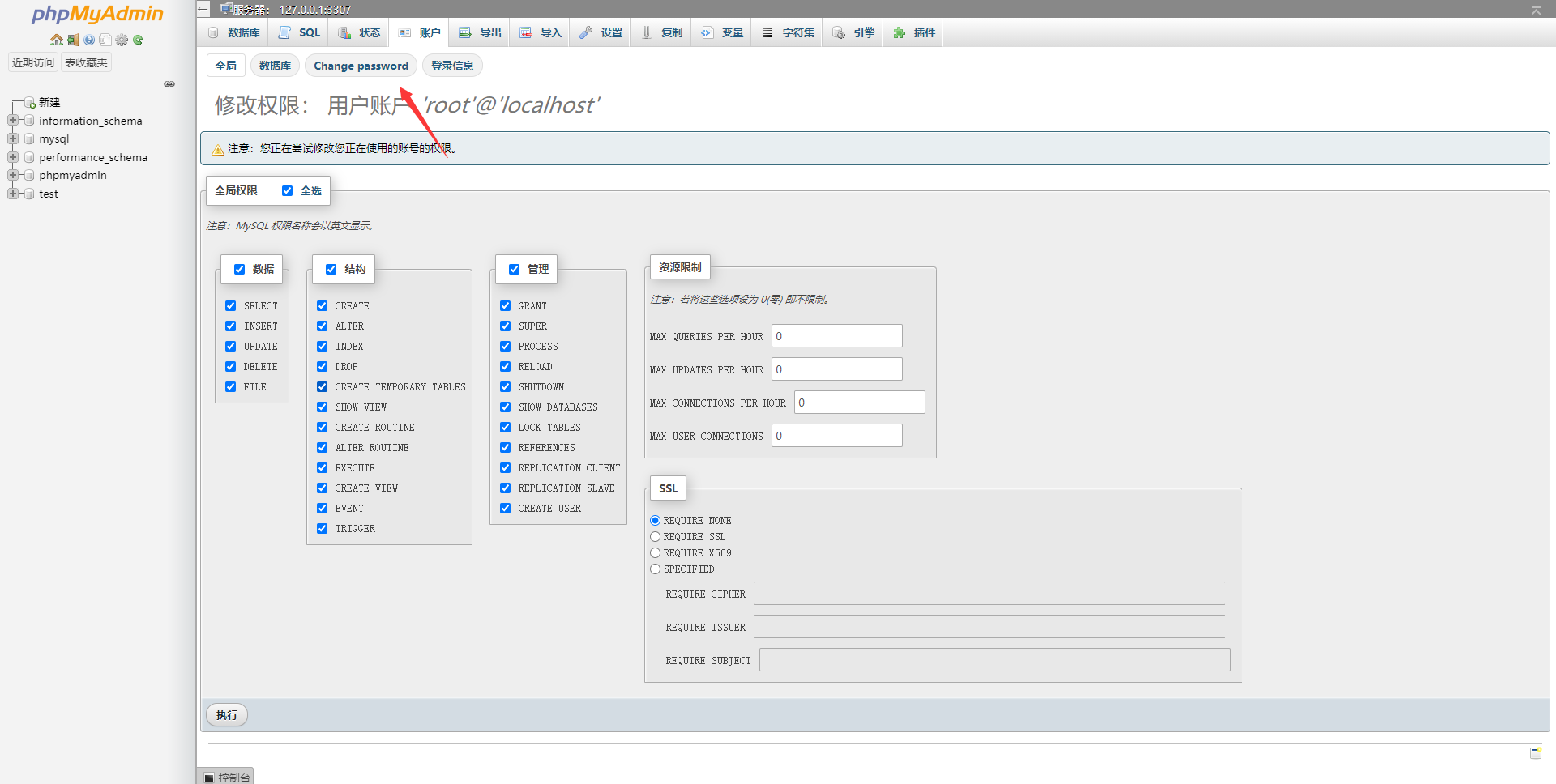Screen dimensions: 1556x784
Task: Open the 登录信息 login info sub-tab
Action: click(x=452, y=66)
